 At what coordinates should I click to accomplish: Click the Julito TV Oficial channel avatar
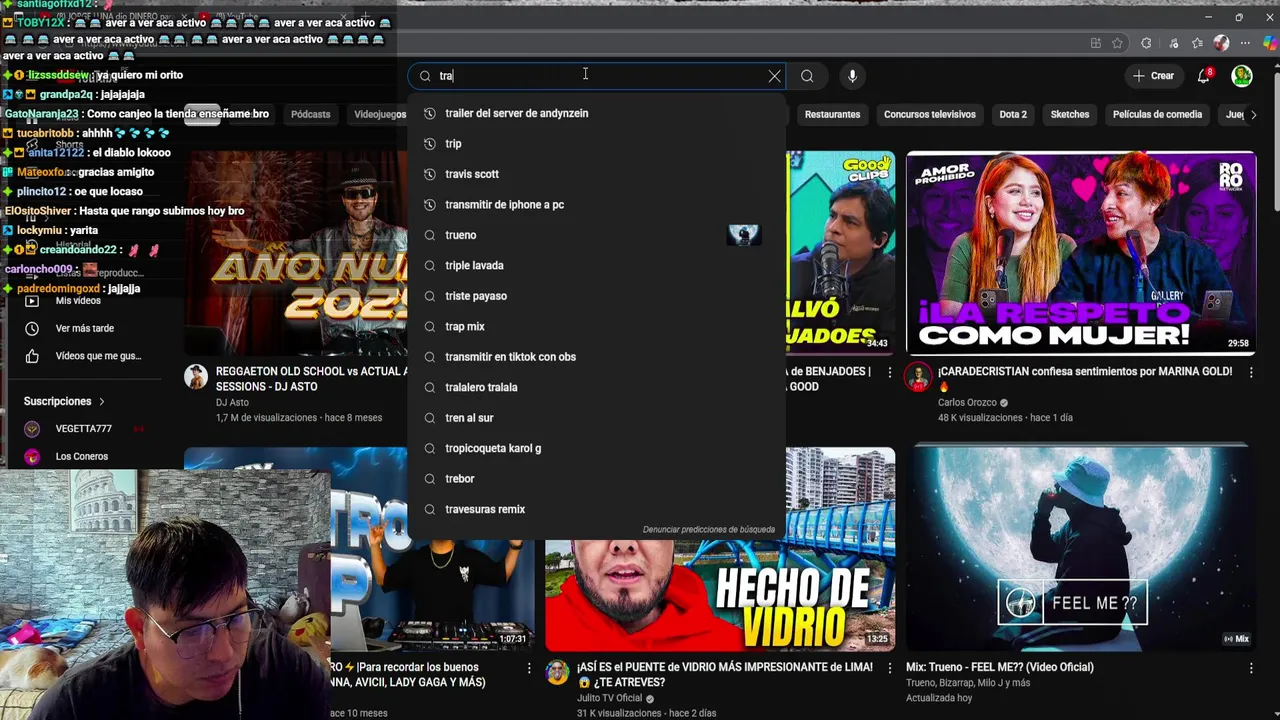click(557, 672)
